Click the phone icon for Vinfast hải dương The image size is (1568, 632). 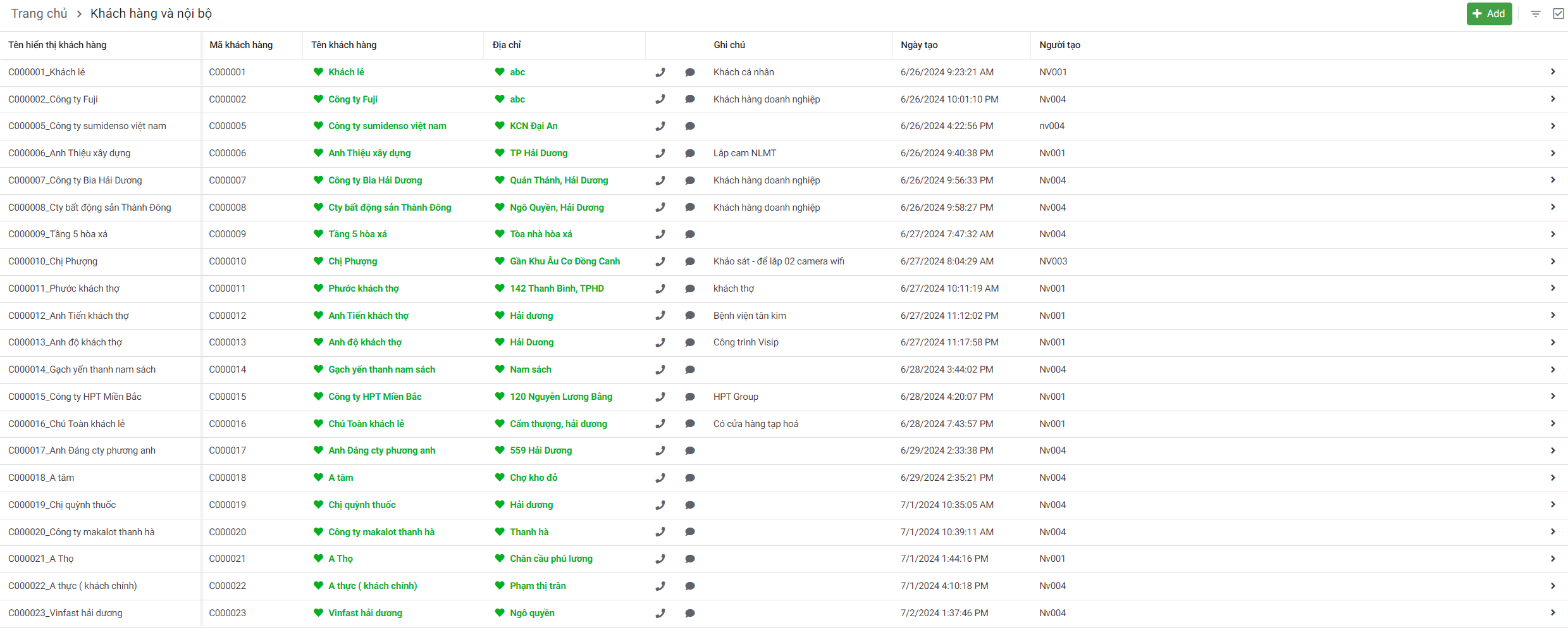660,613
